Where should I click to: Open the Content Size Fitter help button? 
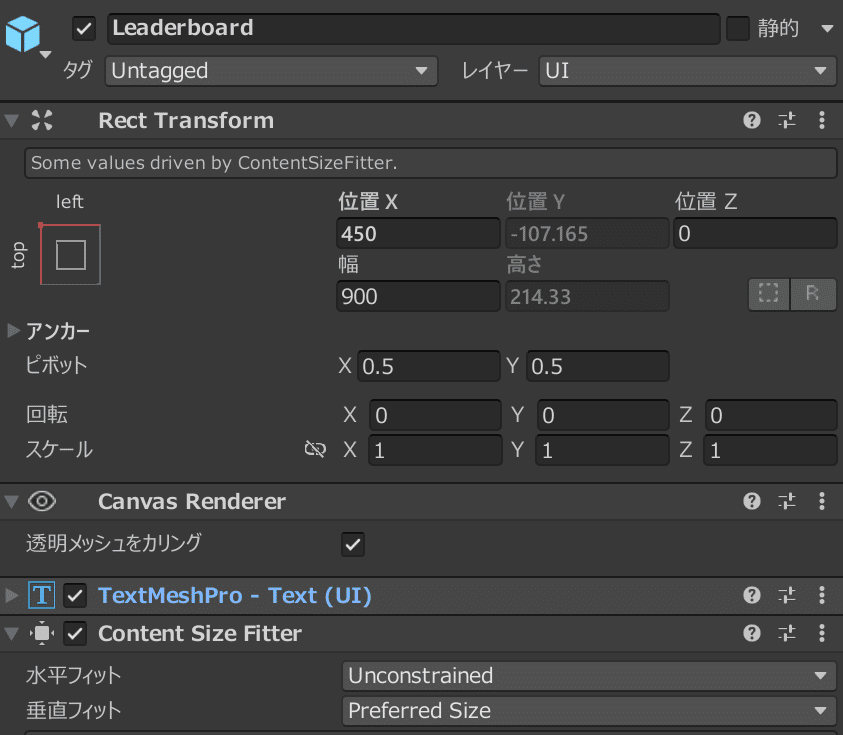coord(751,633)
